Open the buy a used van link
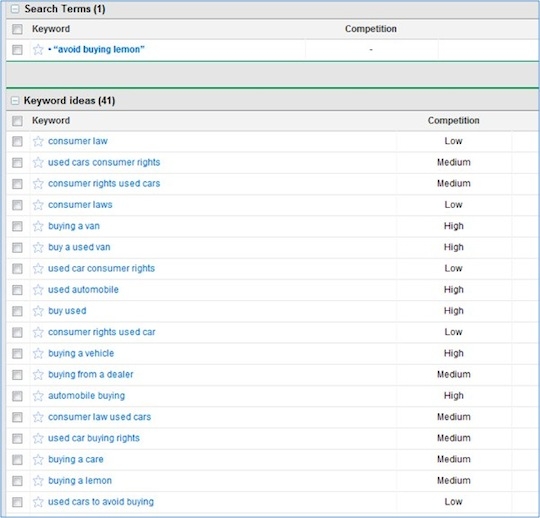The image size is (540, 518). 79,247
